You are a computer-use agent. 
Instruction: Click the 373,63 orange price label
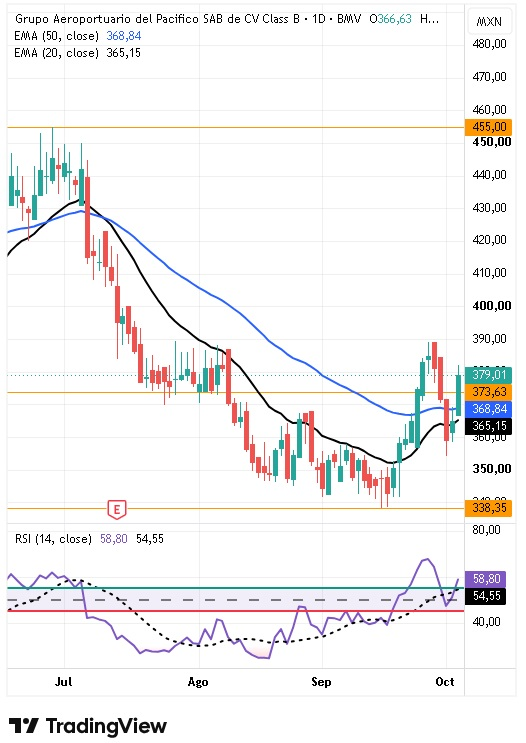point(489,392)
